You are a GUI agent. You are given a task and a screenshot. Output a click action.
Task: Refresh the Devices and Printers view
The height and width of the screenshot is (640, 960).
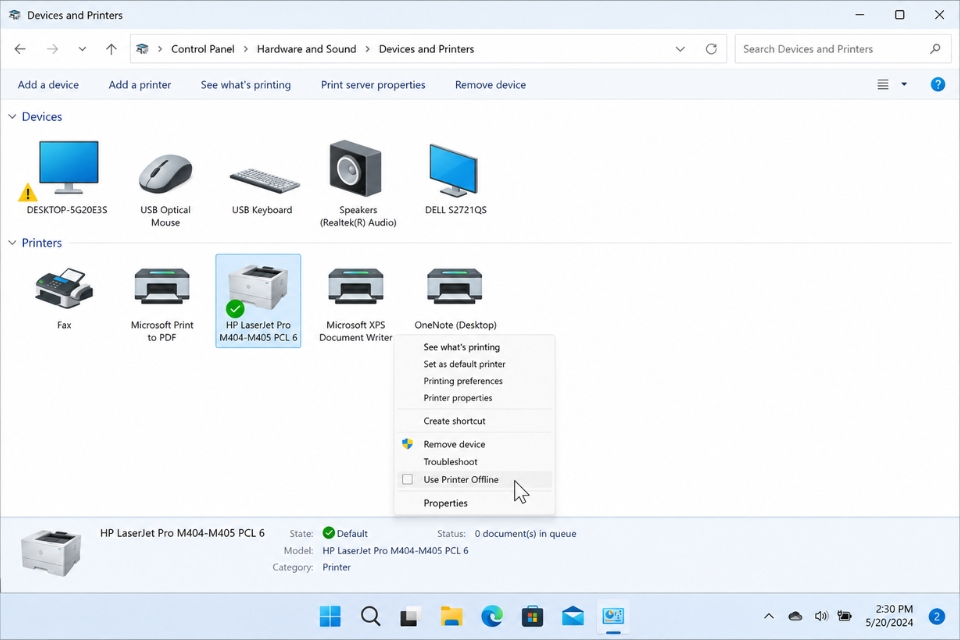[711, 49]
